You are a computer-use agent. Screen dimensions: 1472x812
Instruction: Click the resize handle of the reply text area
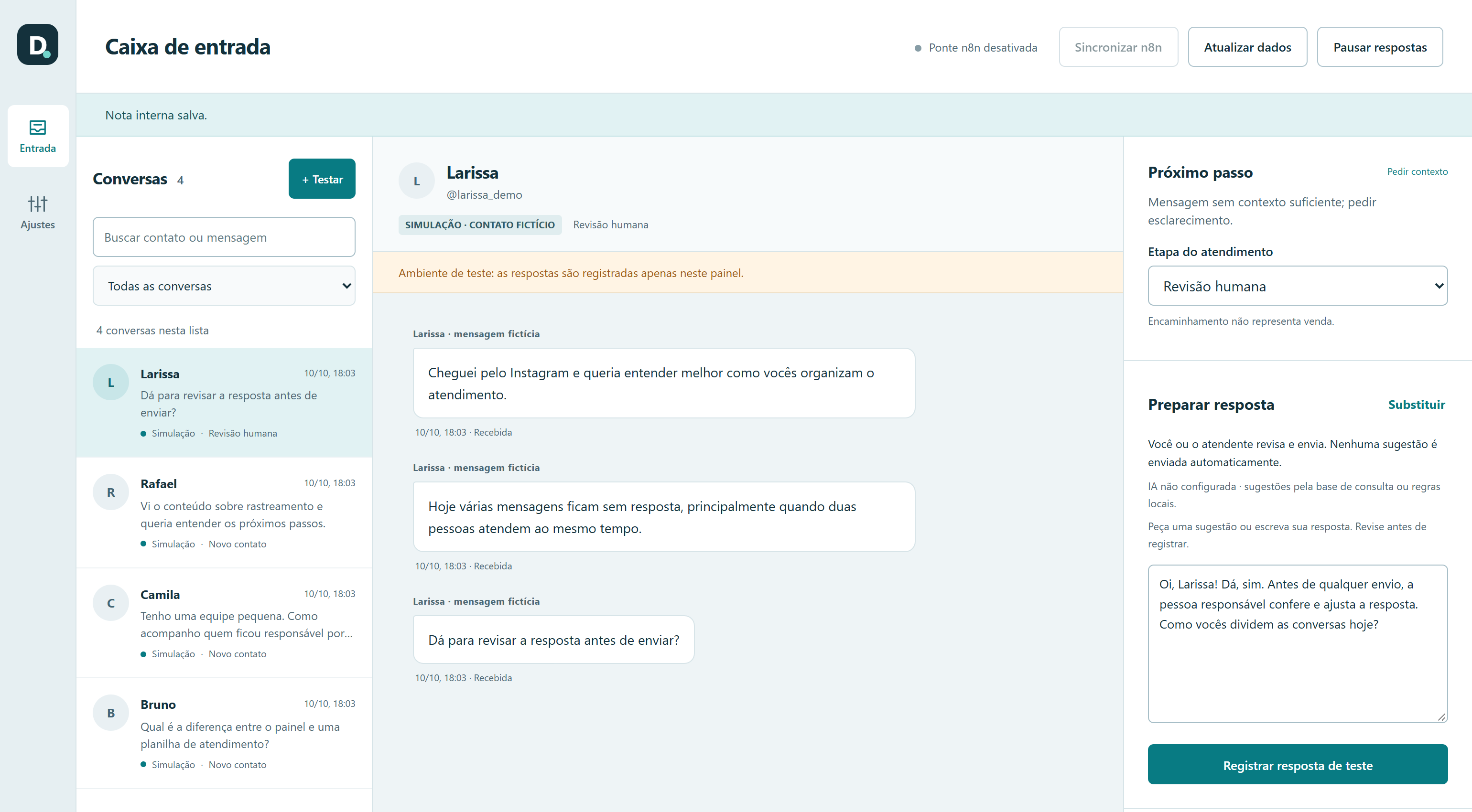[1441, 716]
